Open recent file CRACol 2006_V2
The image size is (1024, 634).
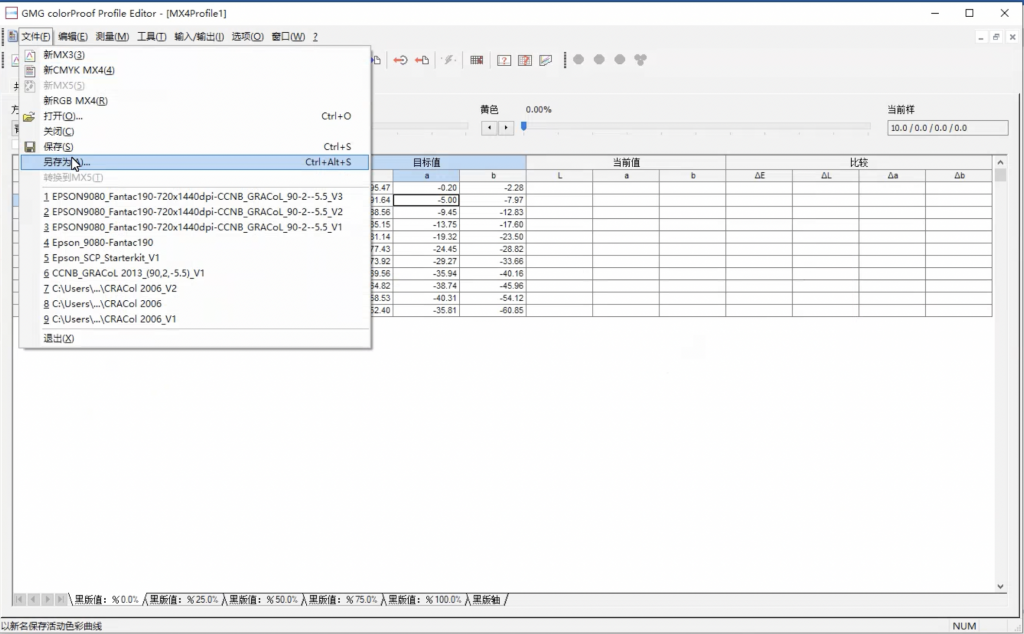click(x=195, y=289)
